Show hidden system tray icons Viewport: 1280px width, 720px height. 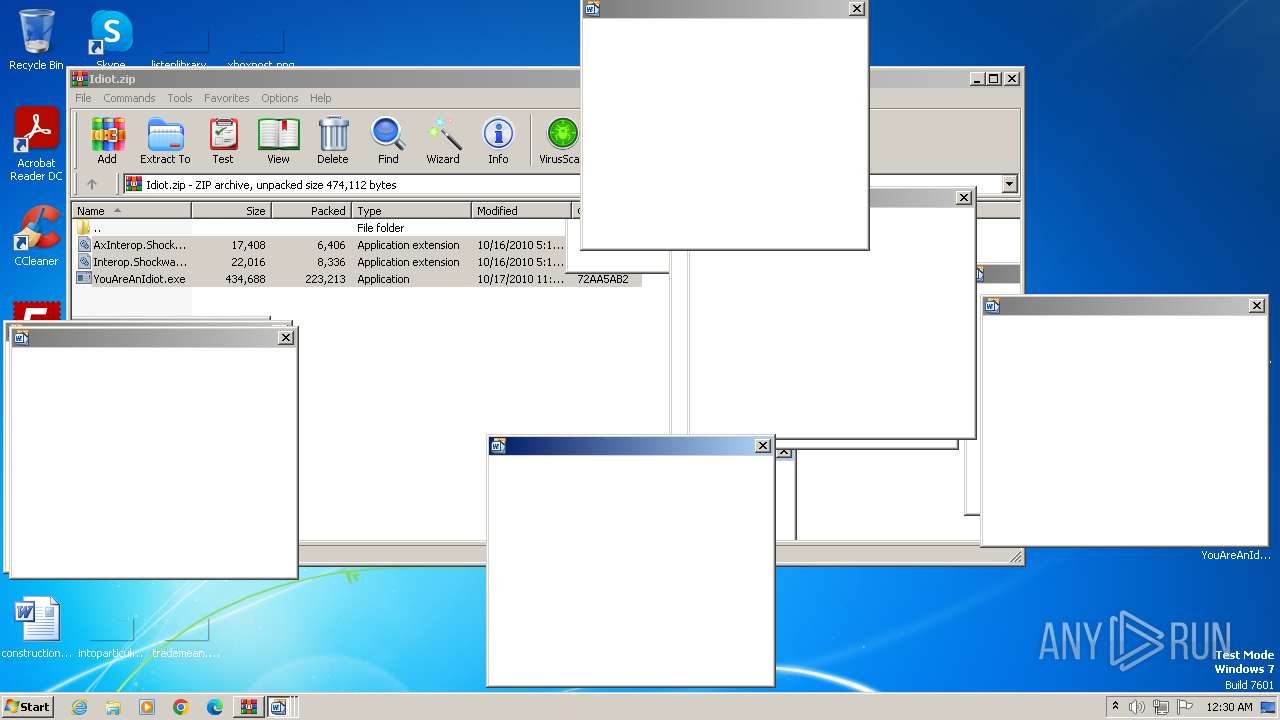tap(1116, 707)
